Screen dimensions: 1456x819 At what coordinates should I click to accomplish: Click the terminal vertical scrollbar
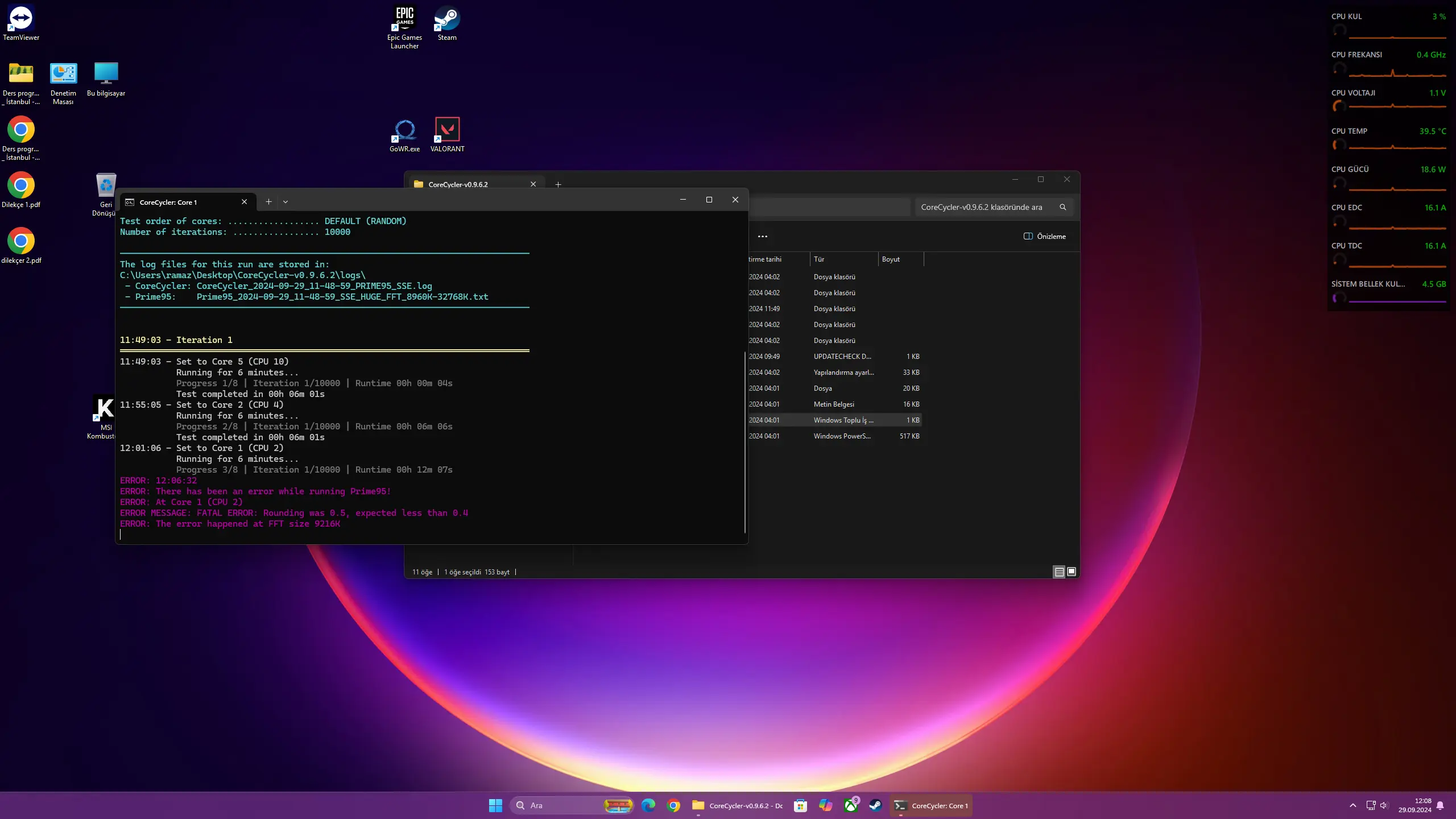pyautogui.click(x=744, y=441)
